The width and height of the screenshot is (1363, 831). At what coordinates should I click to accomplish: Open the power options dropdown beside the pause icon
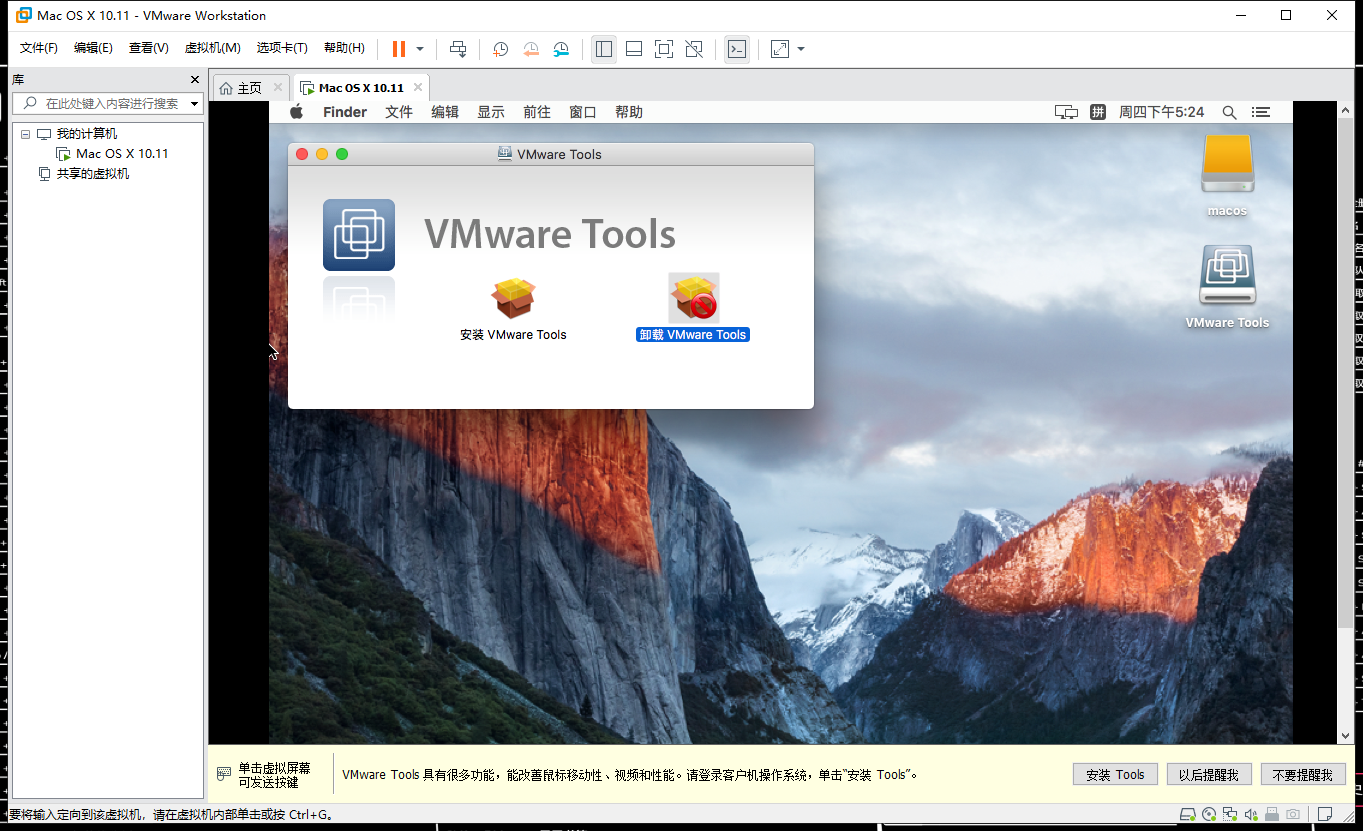[420, 49]
